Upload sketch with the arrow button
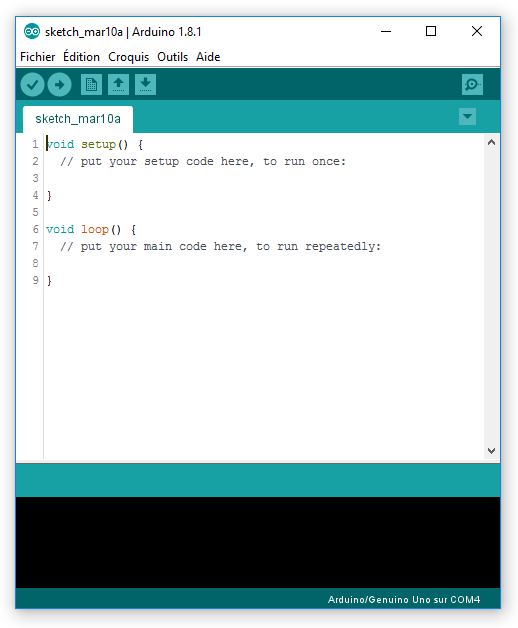 click(x=59, y=85)
